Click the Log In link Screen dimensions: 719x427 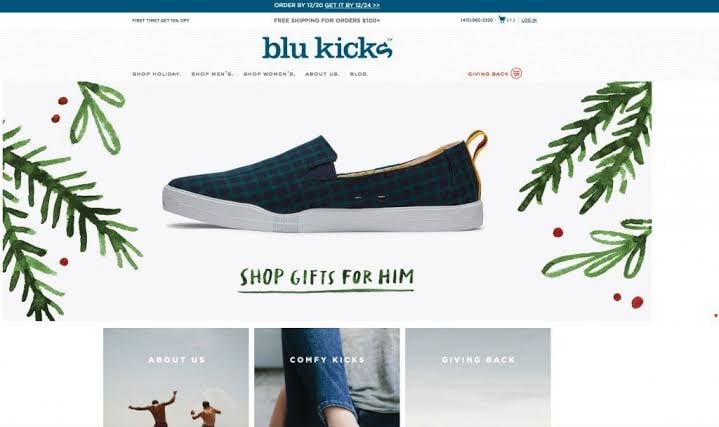point(529,20)
